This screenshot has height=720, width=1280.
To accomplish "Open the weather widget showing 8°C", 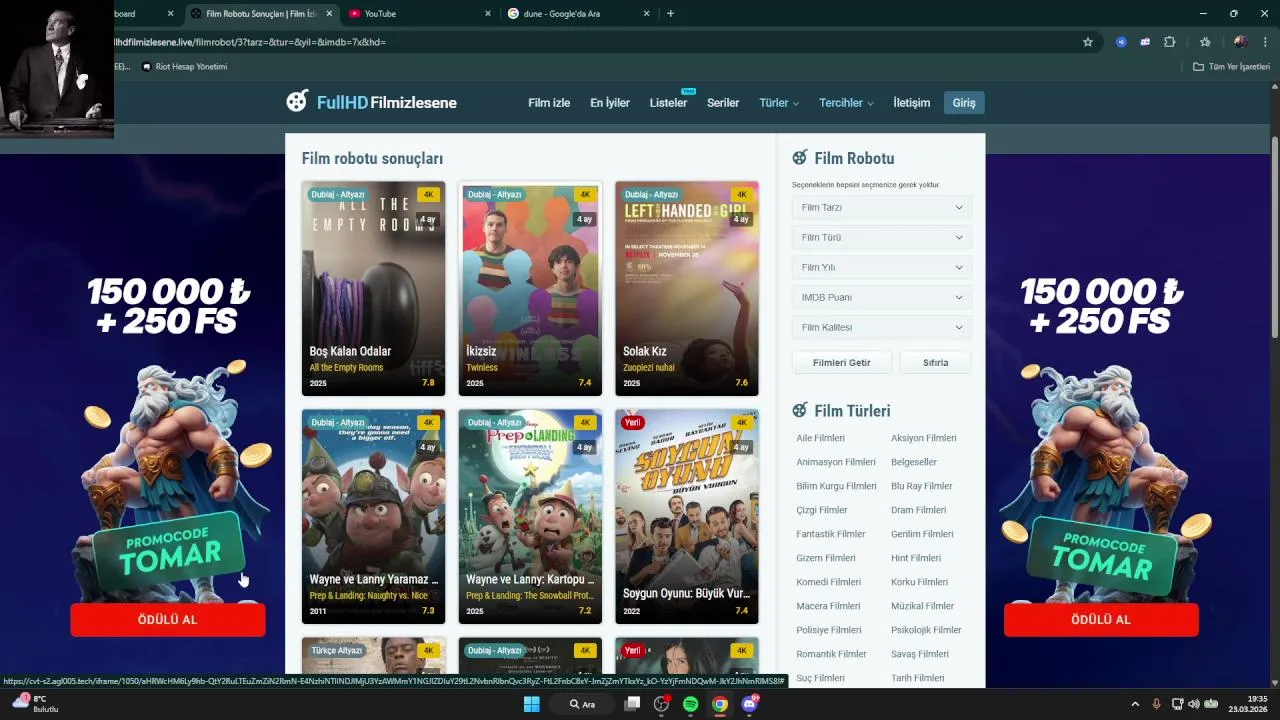I will click(36, 704).
